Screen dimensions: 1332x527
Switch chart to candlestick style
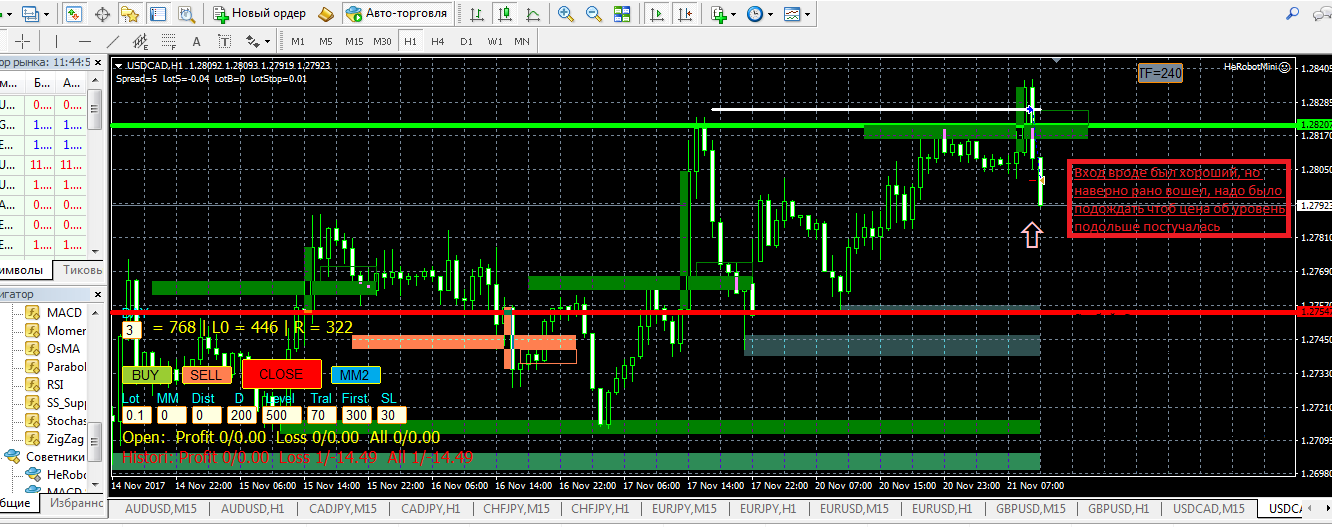click(507, 14)
